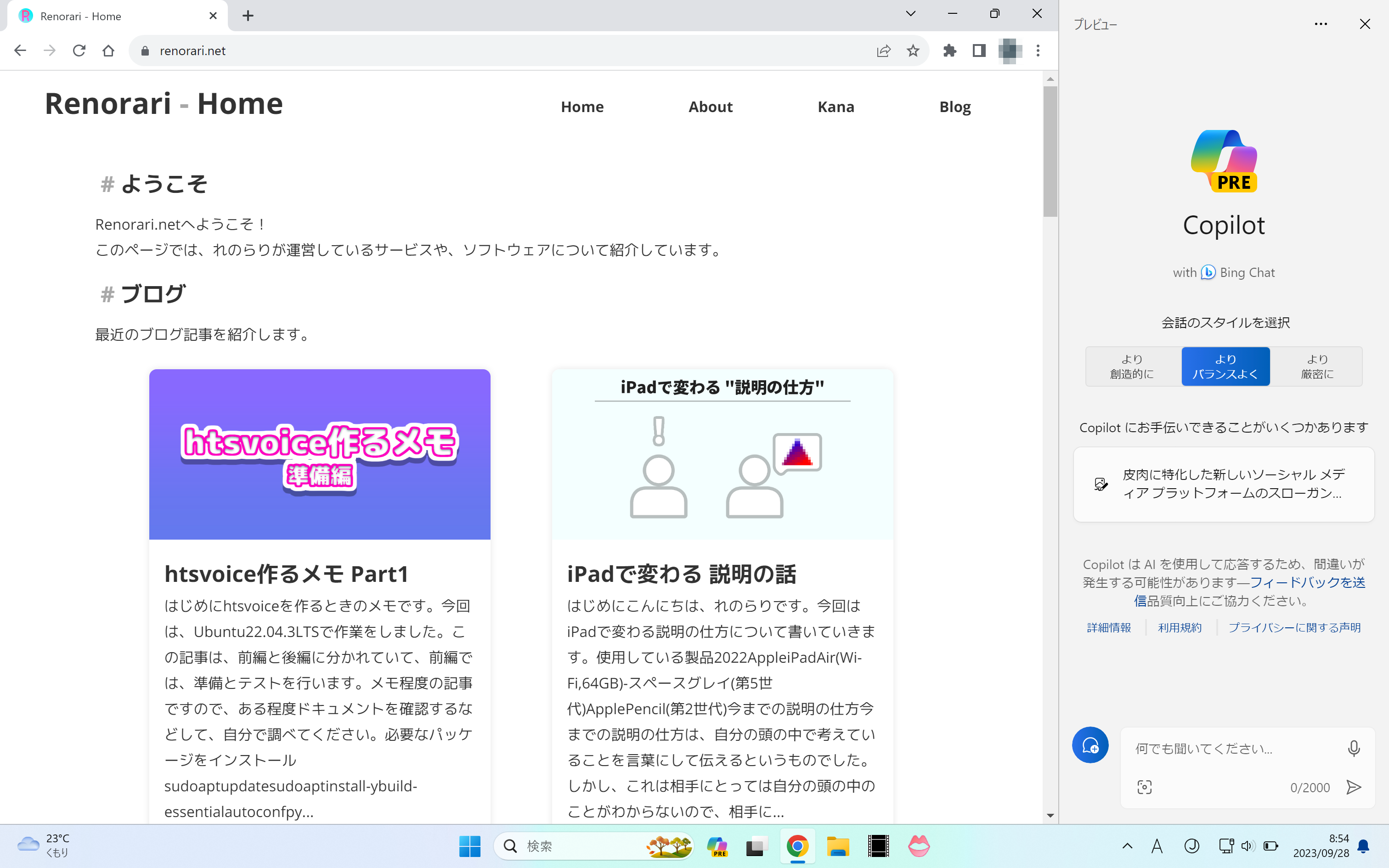The image size is (1389, 868).
Task: Go to the Blog navigation item
Action: click(955, 107)
